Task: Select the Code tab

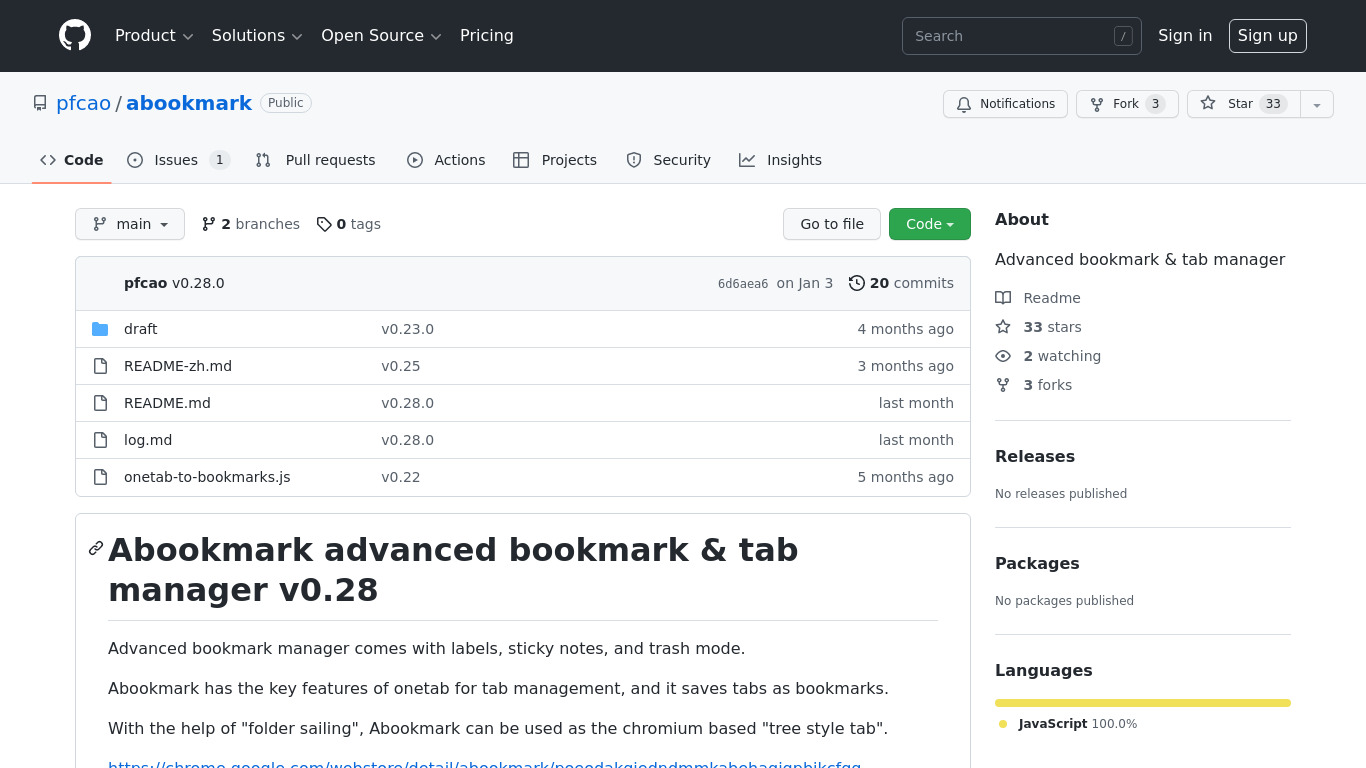Action: click(72, 160)
